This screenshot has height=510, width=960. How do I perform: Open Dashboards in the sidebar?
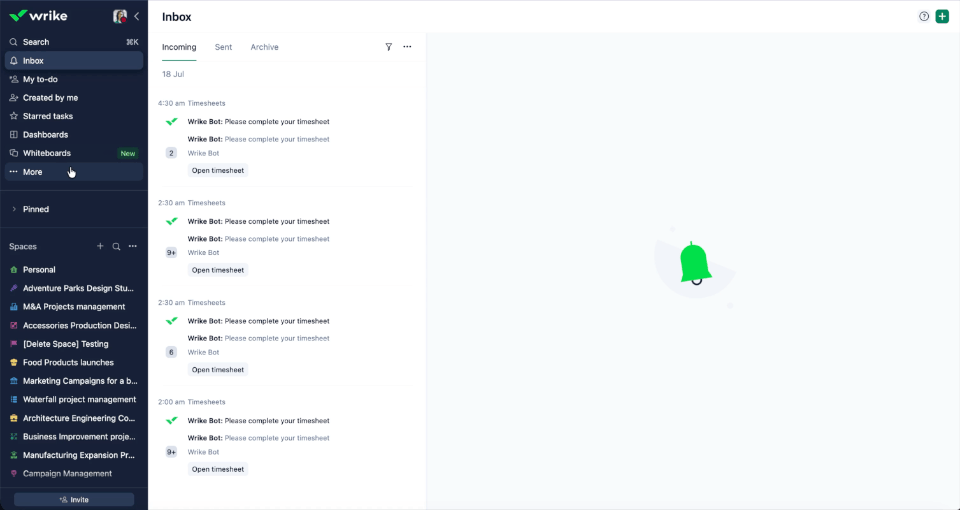(x=74, y=135)
